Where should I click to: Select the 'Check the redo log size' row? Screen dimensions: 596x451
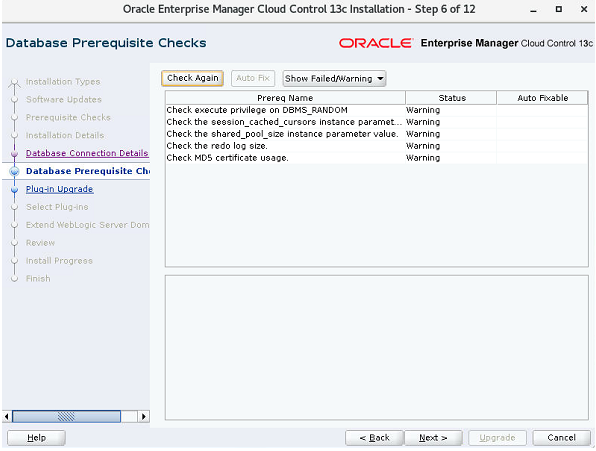376,146
